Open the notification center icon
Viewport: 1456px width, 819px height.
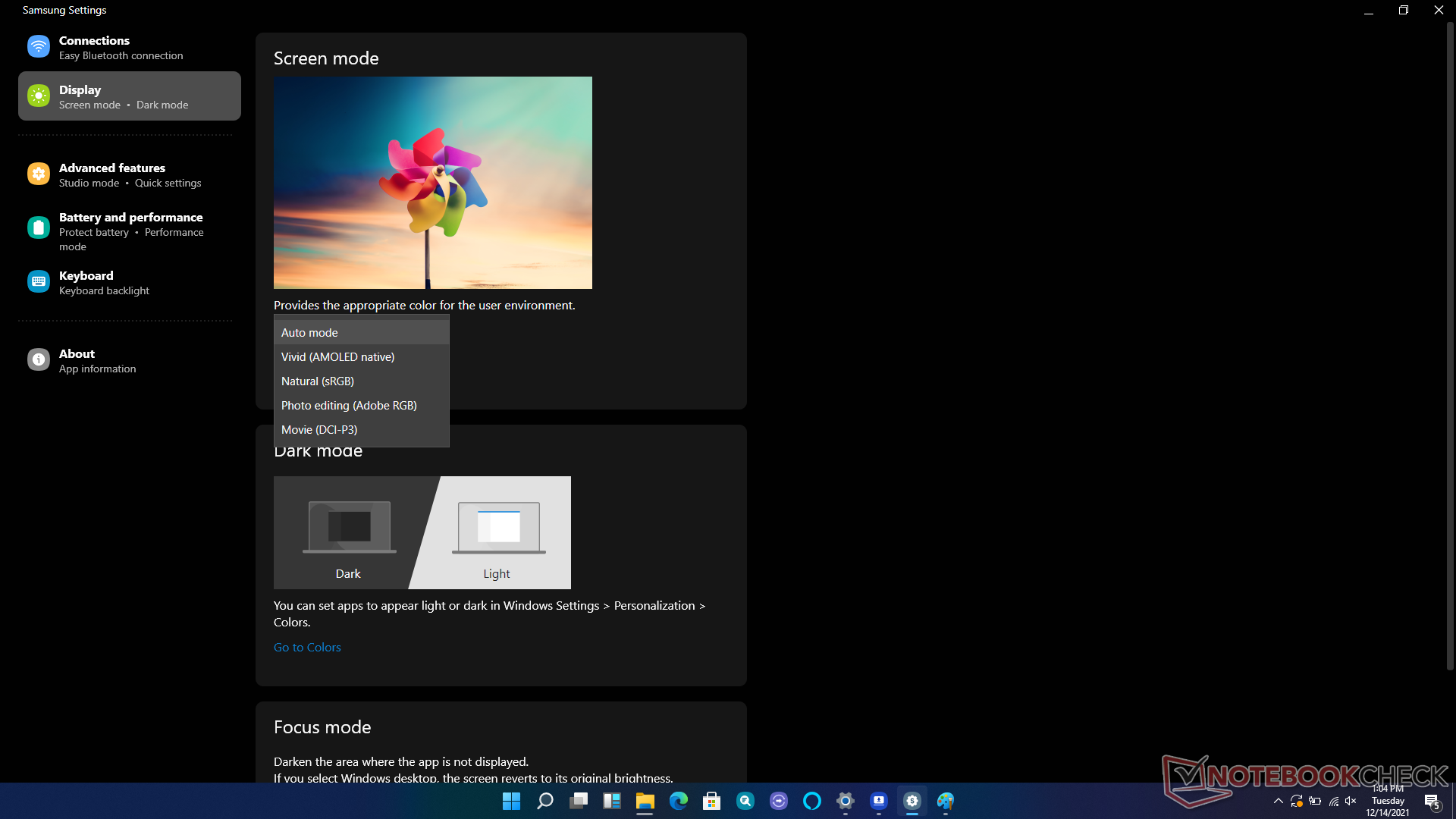tap(1432, 802)
